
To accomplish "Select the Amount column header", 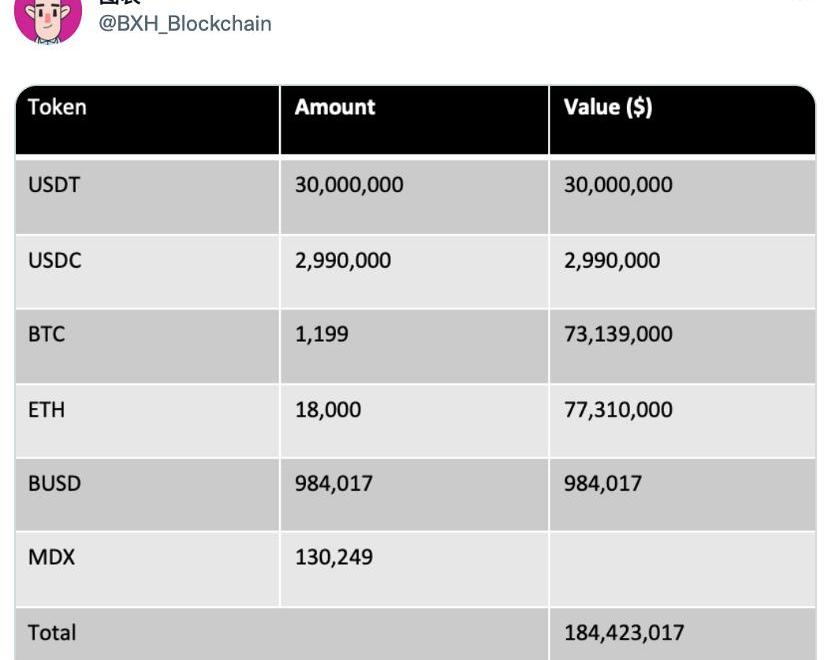I will 414,120.
